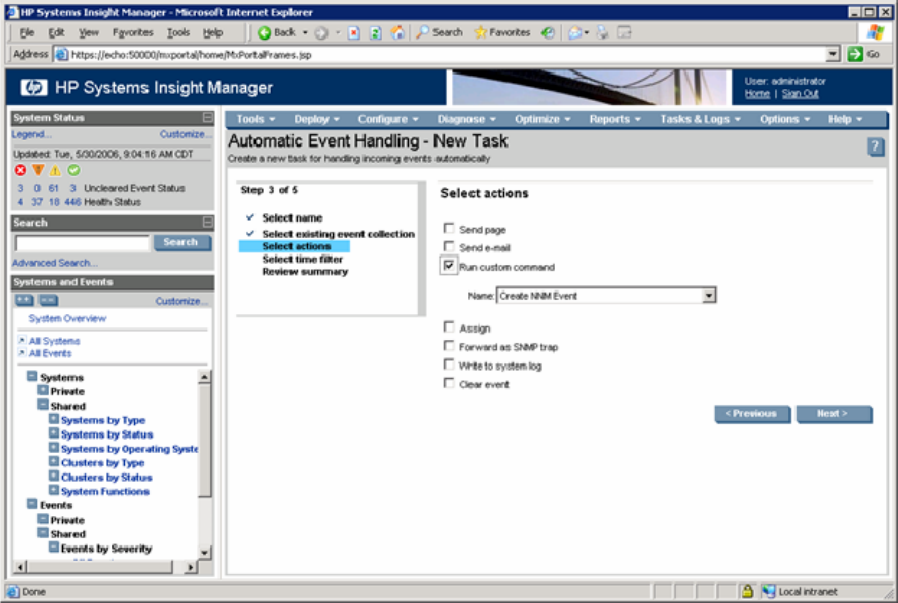Screen dimensions: 898x603
Task: Open the Deploy dropdown menu
Action: (317, 119)
